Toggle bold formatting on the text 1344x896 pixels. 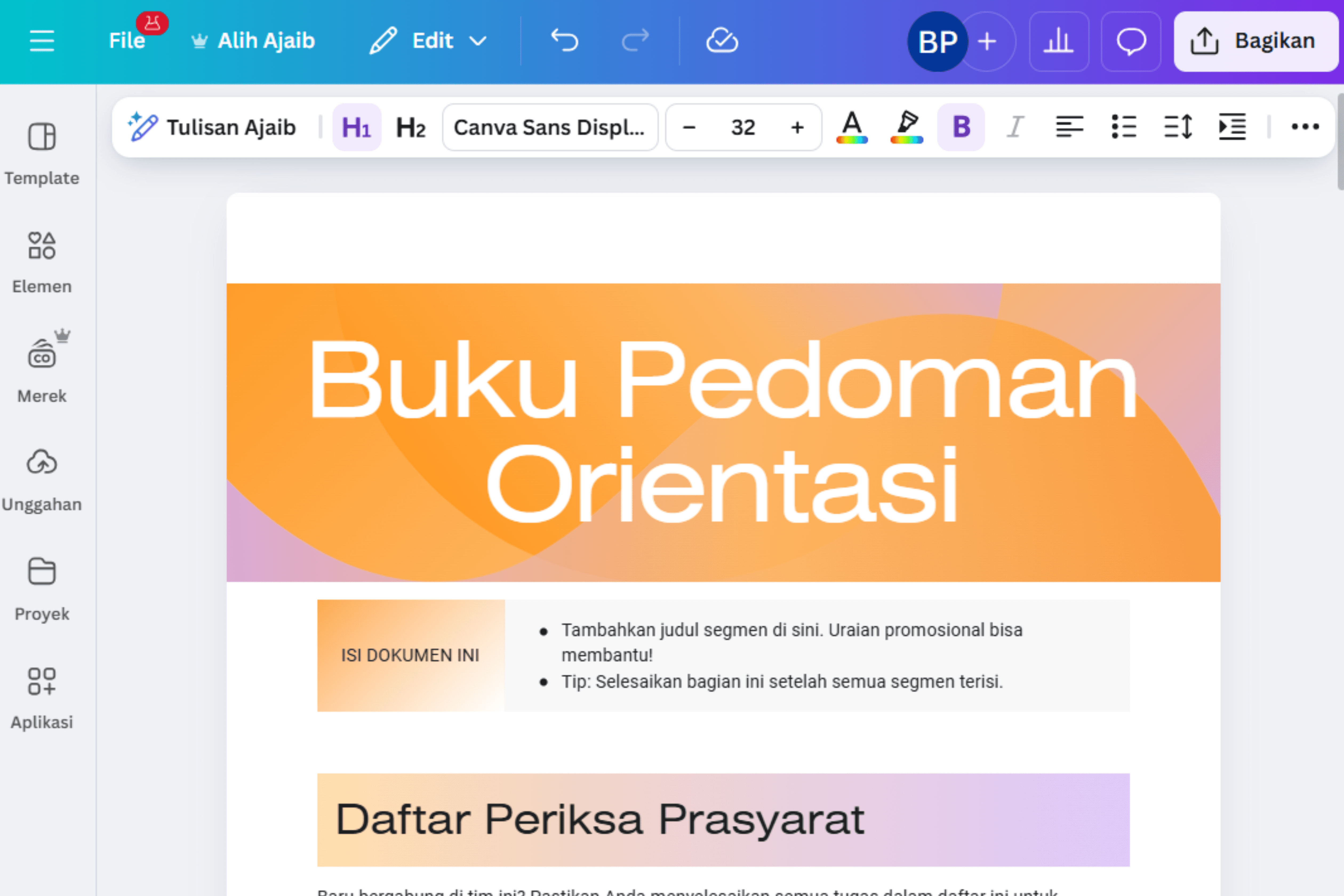961,127
